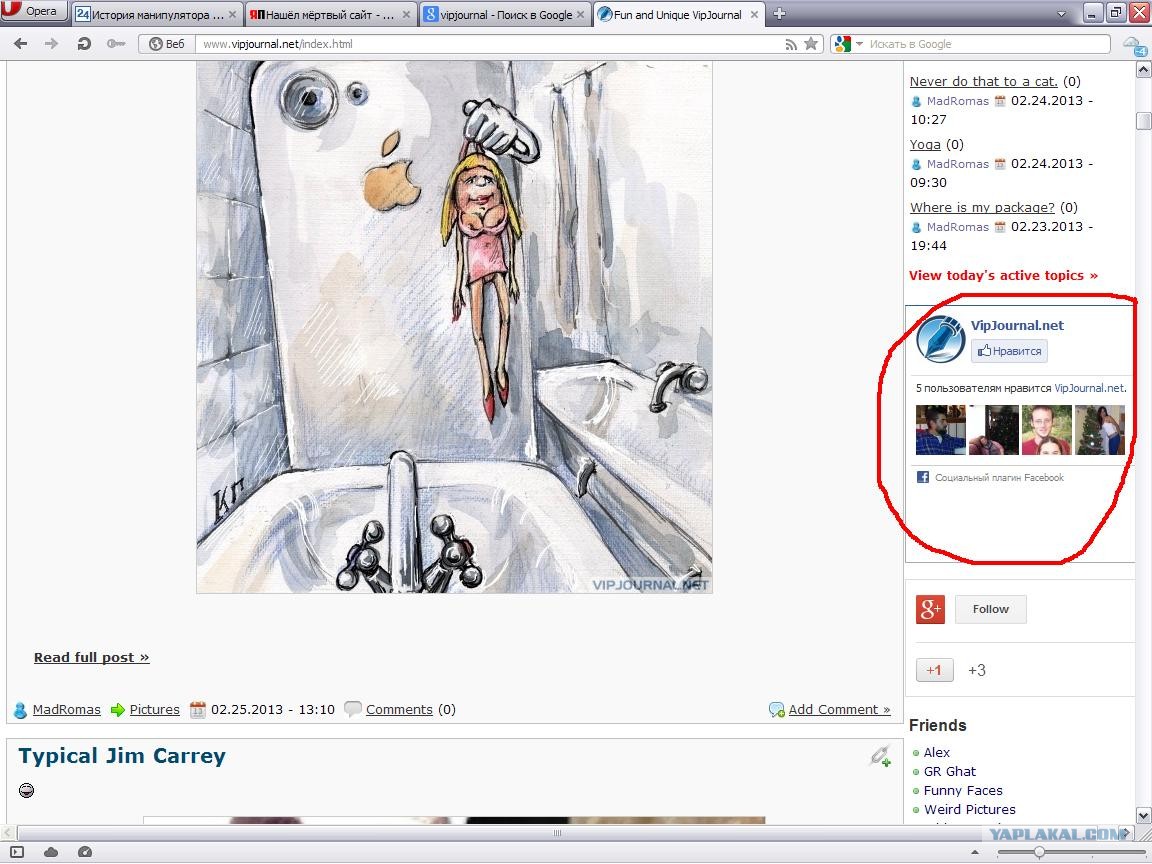Click the pencil edit icon beside Jim Carrey post
Image resolution: width=1152 pixels, height=864 pixels.
coord(880,756)
